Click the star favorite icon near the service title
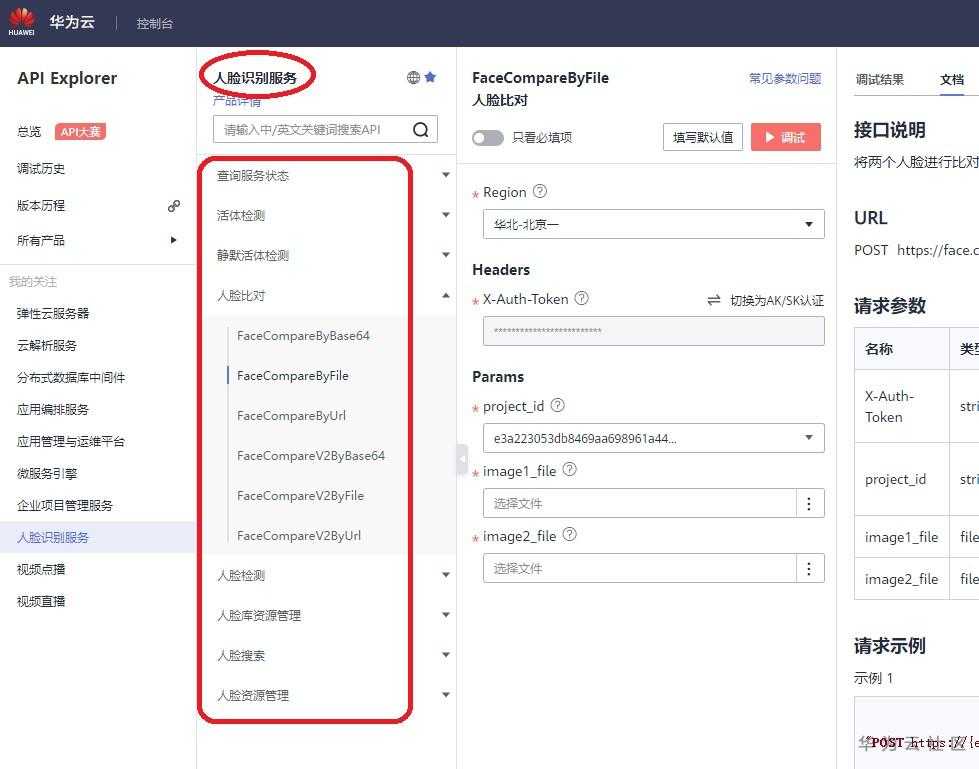This screenshot has height=769, width=979. (430, 75)
